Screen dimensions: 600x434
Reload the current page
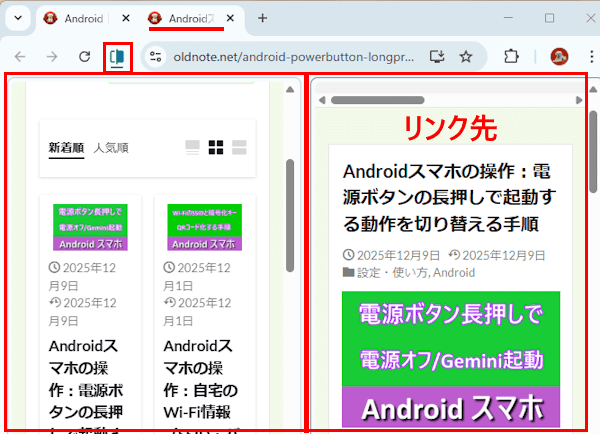point(85,57)
